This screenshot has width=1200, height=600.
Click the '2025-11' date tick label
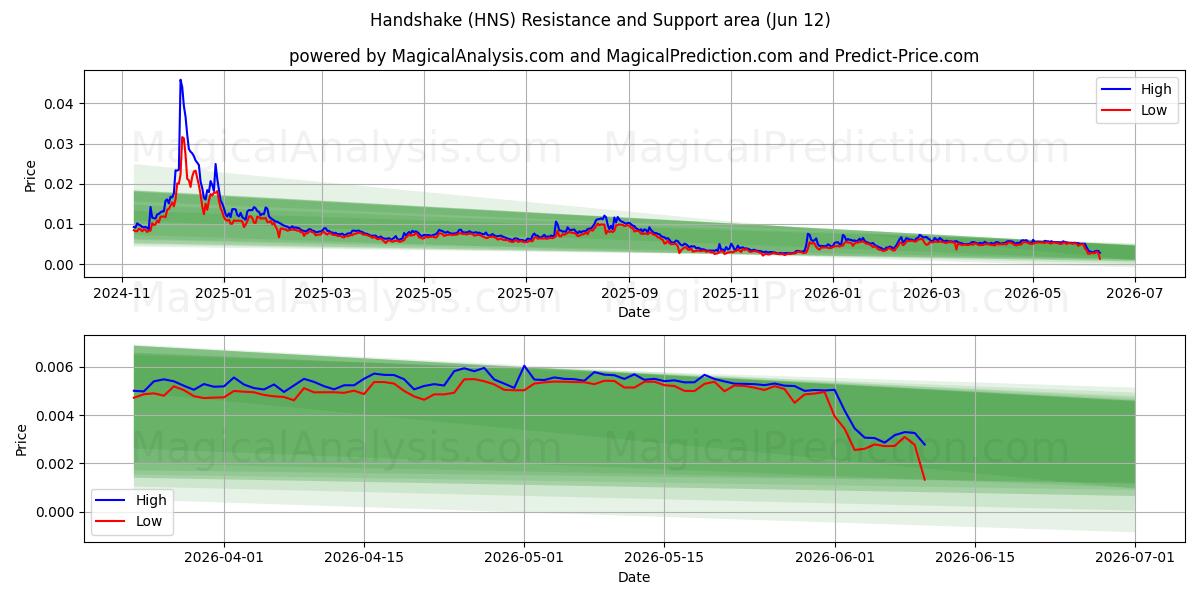click(x=731, y=293)
